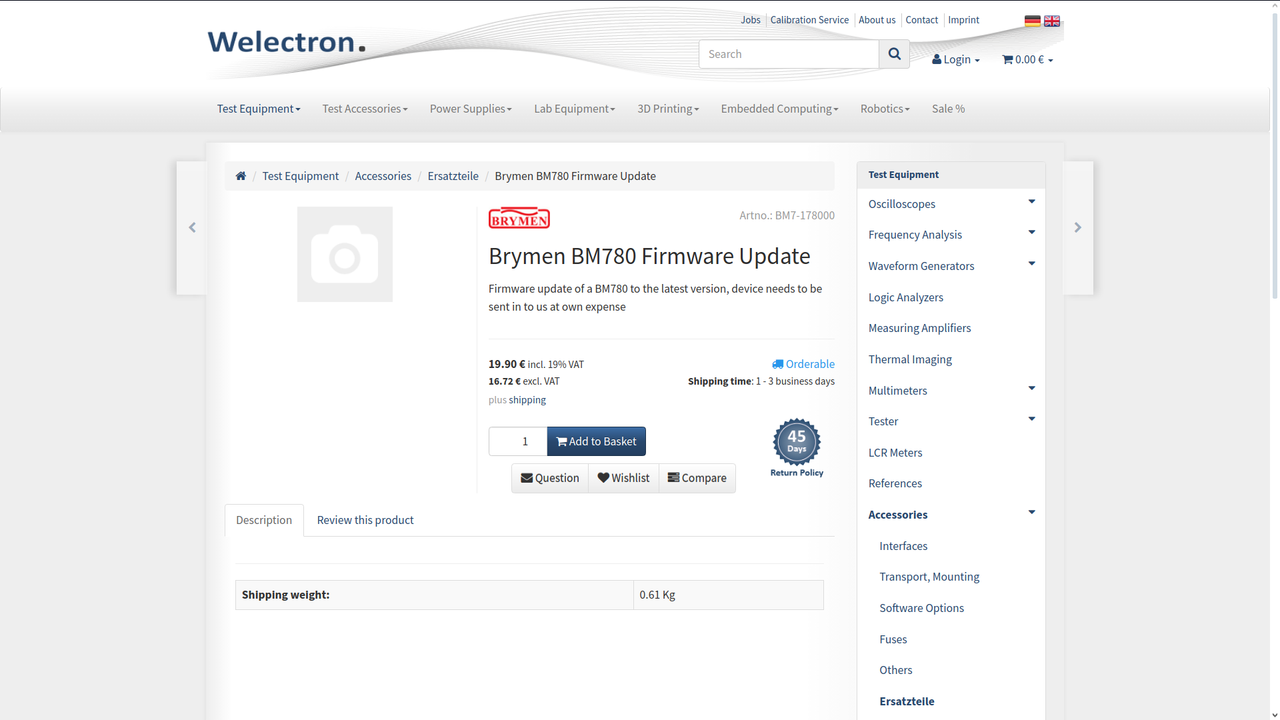Go to home via breadcrumb house icon

[241, 176]
